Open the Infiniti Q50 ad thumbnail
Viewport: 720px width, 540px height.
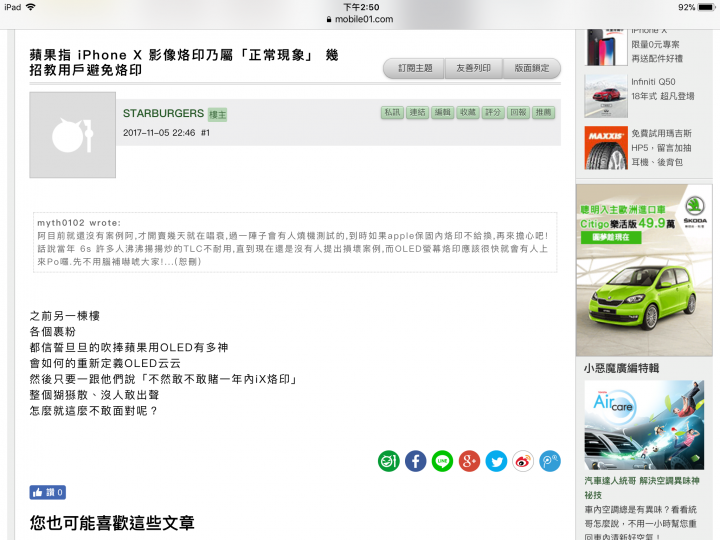[x=606, y=96]
